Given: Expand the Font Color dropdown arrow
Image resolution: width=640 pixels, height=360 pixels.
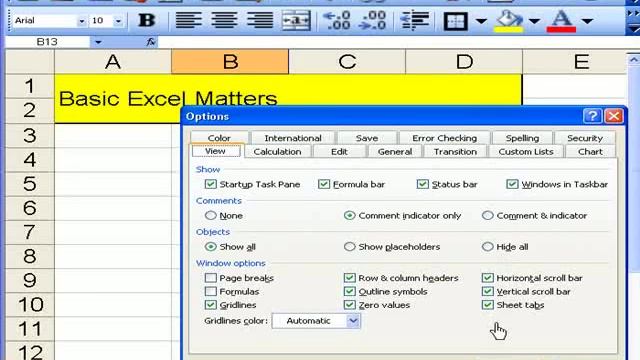Looking at the screenshot, I should [x=587, y=21].
